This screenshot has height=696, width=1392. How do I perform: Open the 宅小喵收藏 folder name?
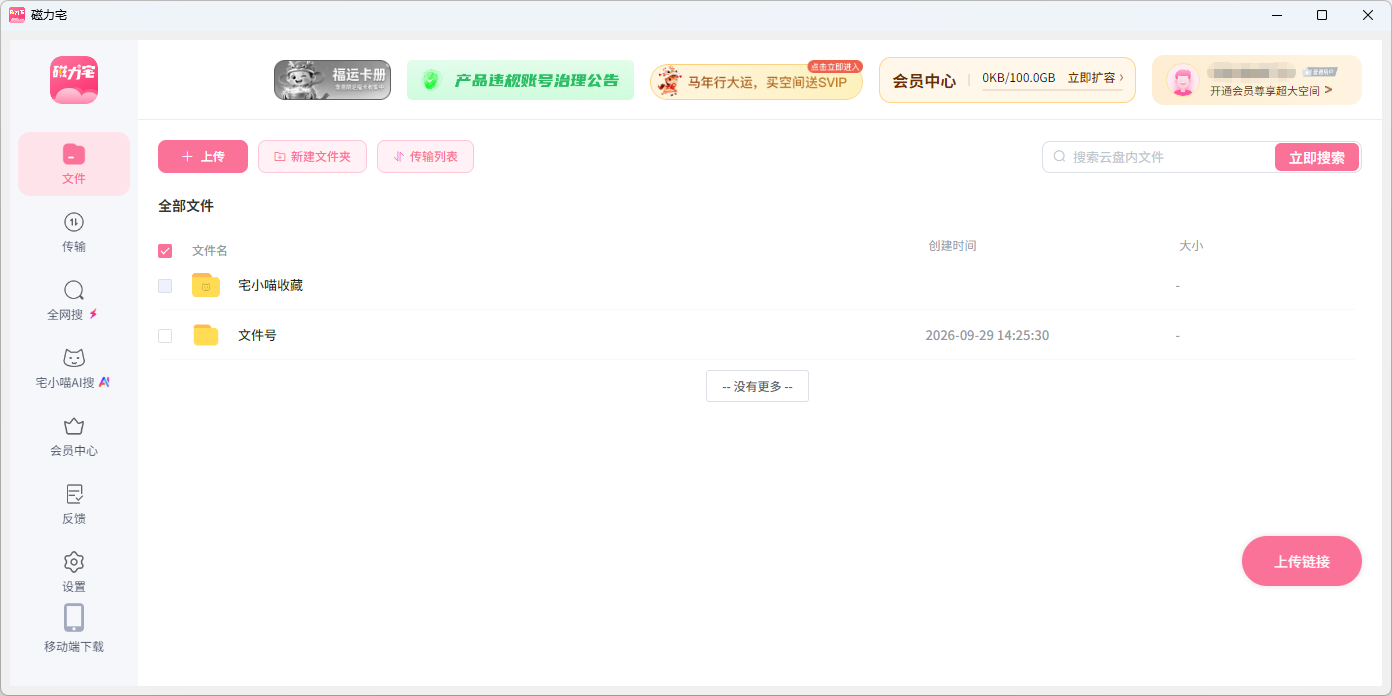coord(270,285)
